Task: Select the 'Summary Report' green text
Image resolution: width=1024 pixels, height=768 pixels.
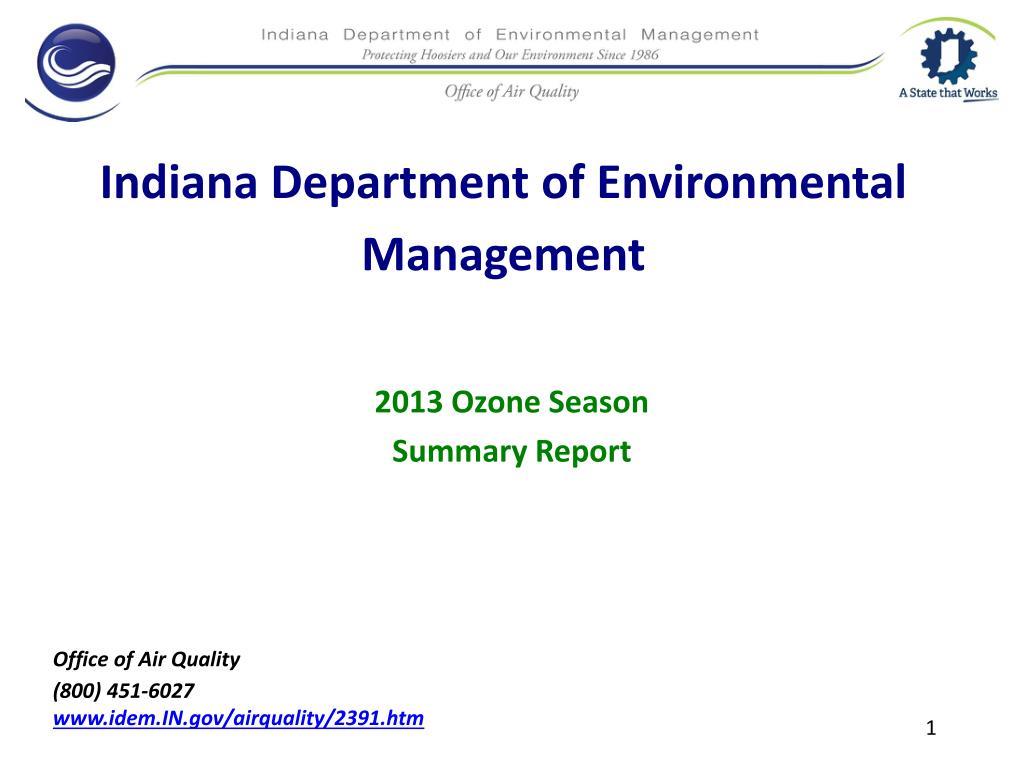Action: 511,452
